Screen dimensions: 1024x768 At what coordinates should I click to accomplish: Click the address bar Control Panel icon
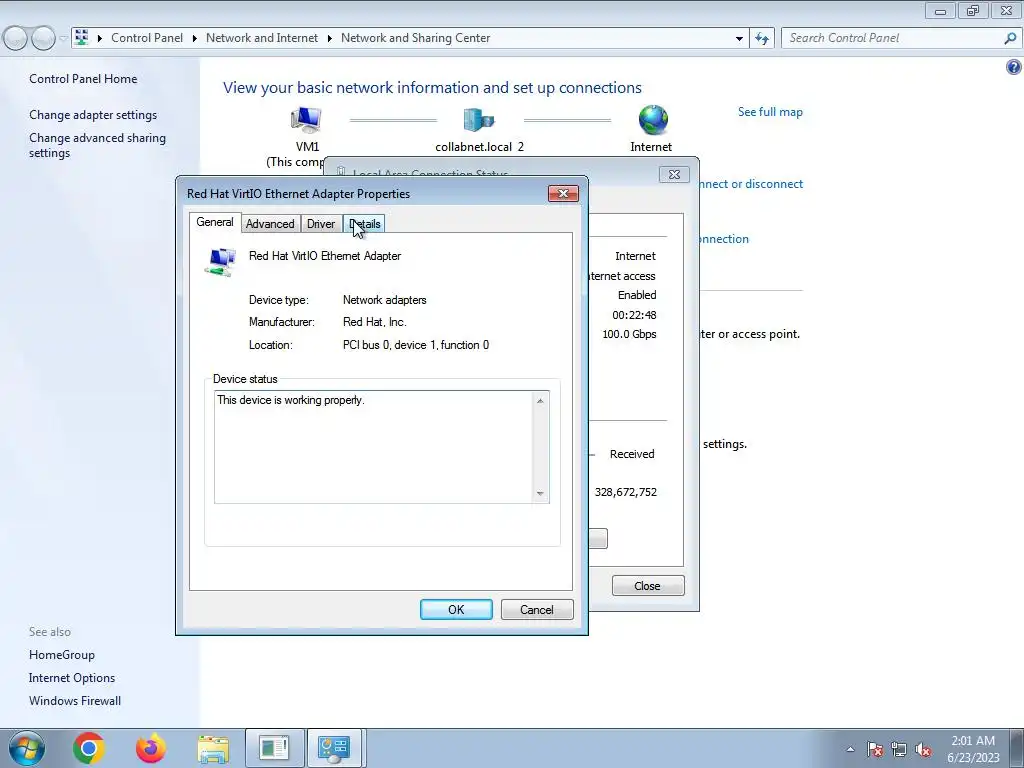click(x=82, y=37)
